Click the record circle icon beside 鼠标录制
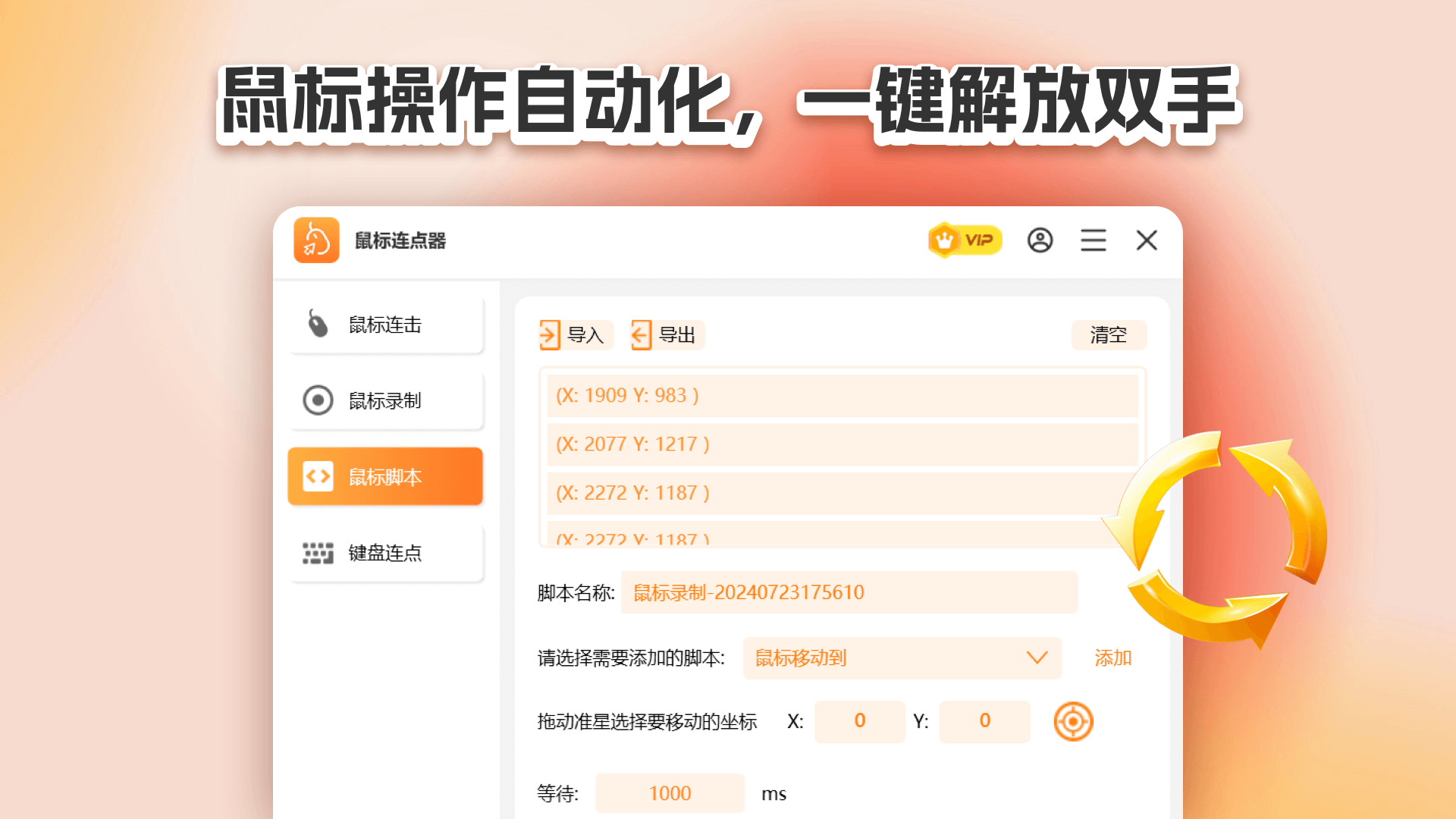1456x819 pixels. [318, 400]
